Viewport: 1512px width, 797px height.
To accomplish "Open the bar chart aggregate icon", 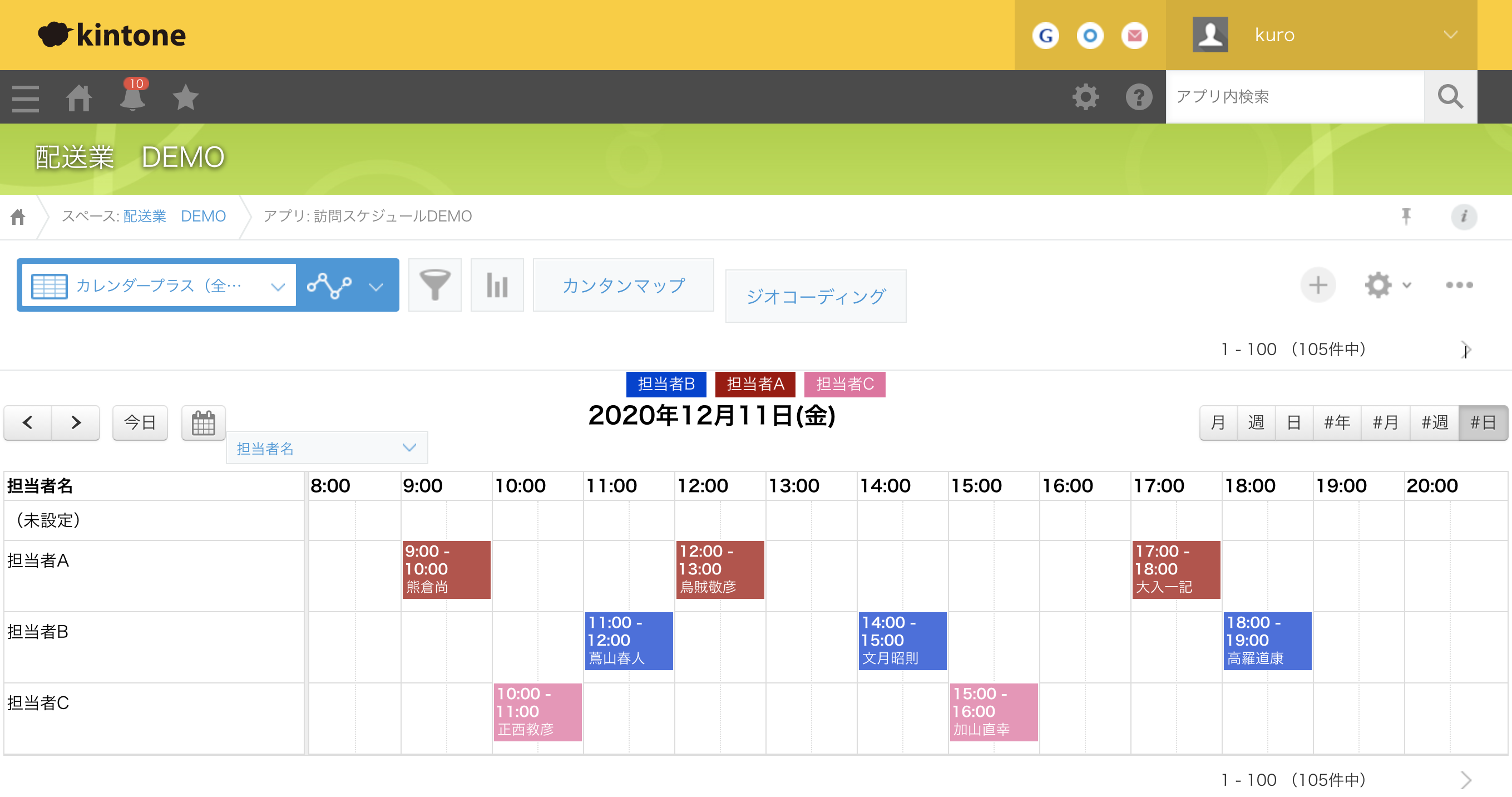I will (497, 286).
